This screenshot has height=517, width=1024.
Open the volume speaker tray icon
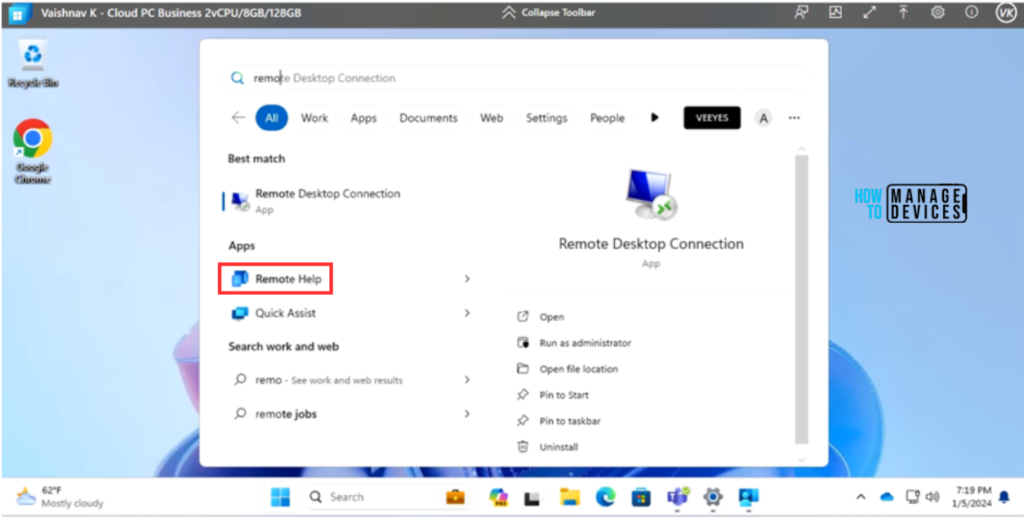(933, 497)
